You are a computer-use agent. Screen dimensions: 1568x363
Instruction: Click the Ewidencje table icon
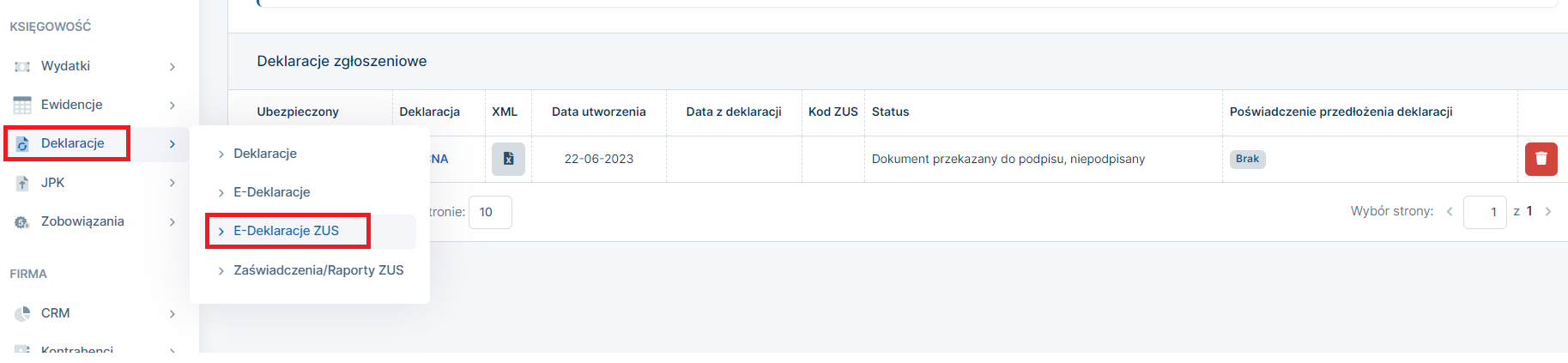(22, 105)
